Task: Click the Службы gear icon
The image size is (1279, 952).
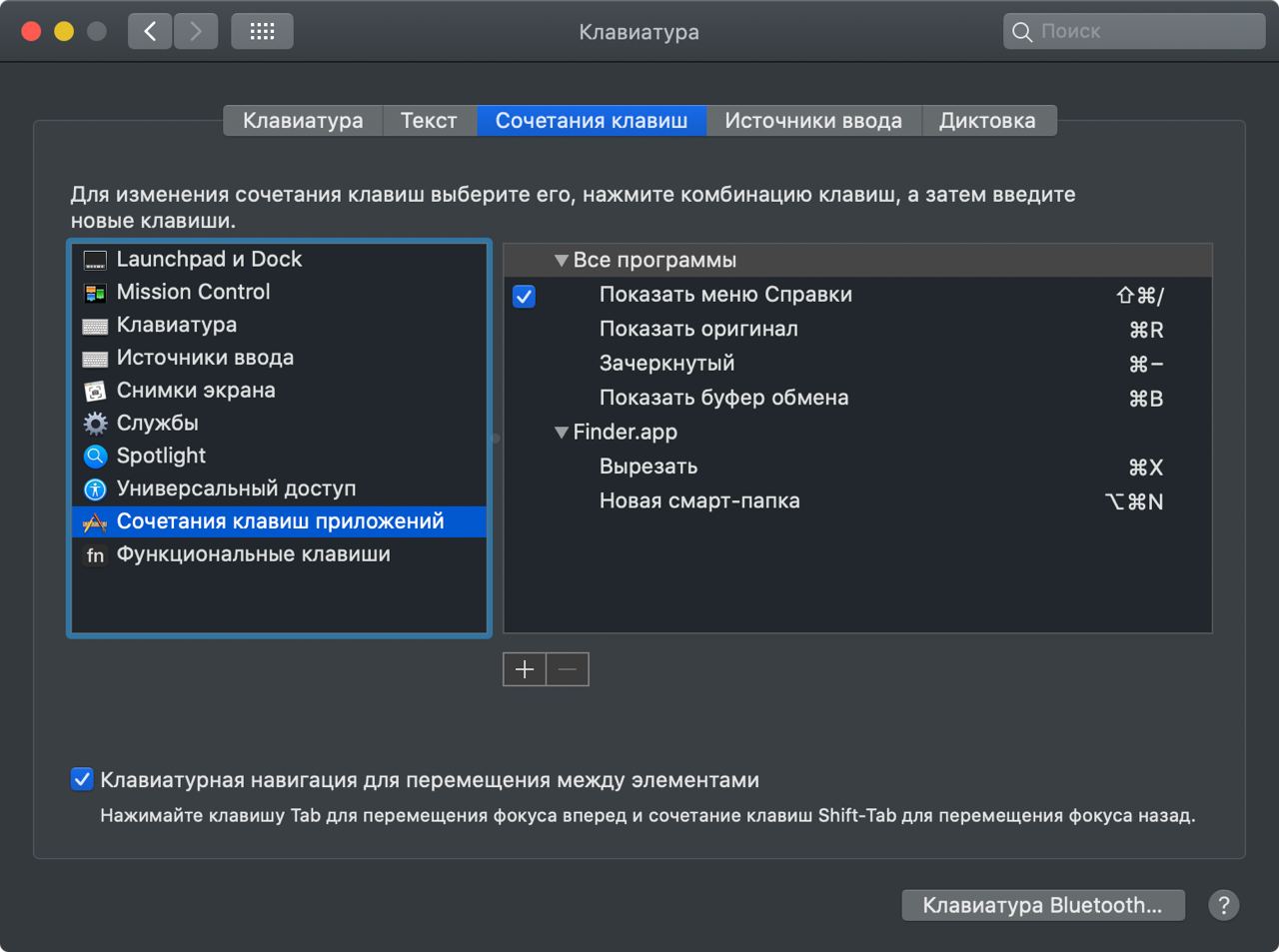Action: coord(95,424)
